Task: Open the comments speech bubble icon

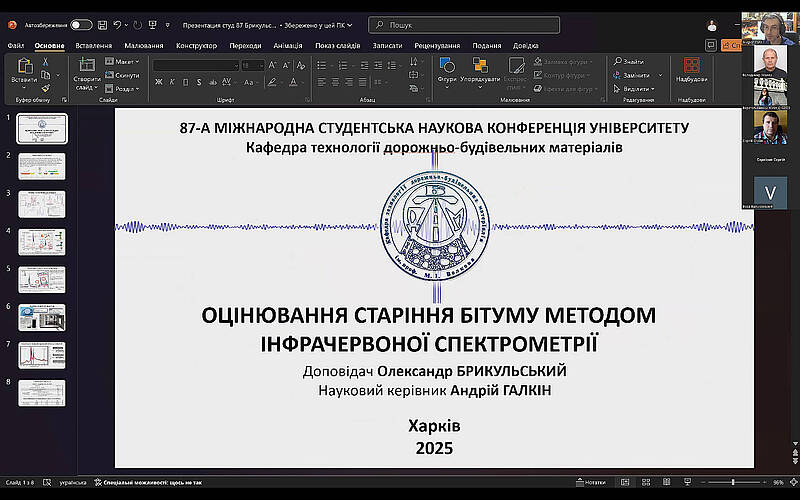Action: click(x=711, y=45)
